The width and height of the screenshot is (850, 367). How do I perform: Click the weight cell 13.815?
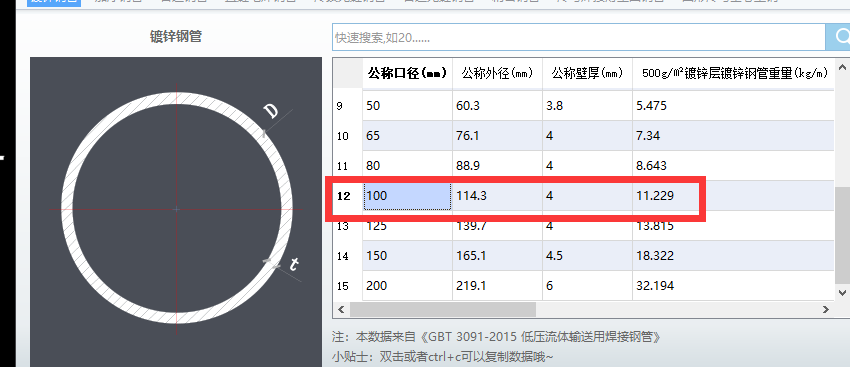733,226
